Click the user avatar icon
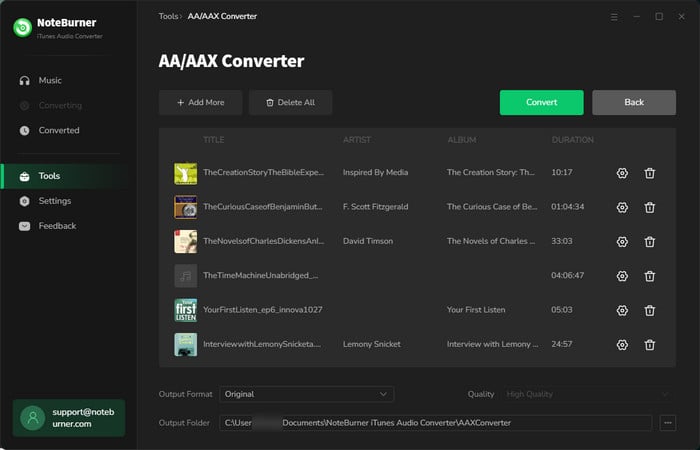The height and width of the screenshot is (450, 700). pyautogui.click(x=33, y=418)
